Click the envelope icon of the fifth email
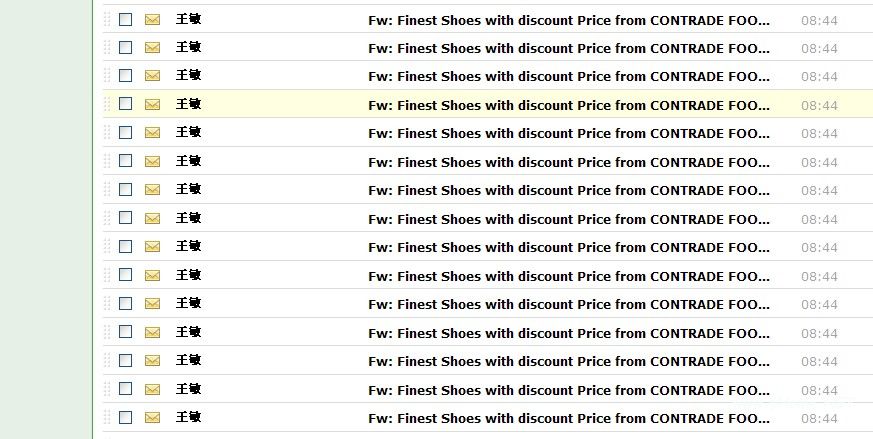This screenshot has width=873, height=439. (x=152, y=133)
